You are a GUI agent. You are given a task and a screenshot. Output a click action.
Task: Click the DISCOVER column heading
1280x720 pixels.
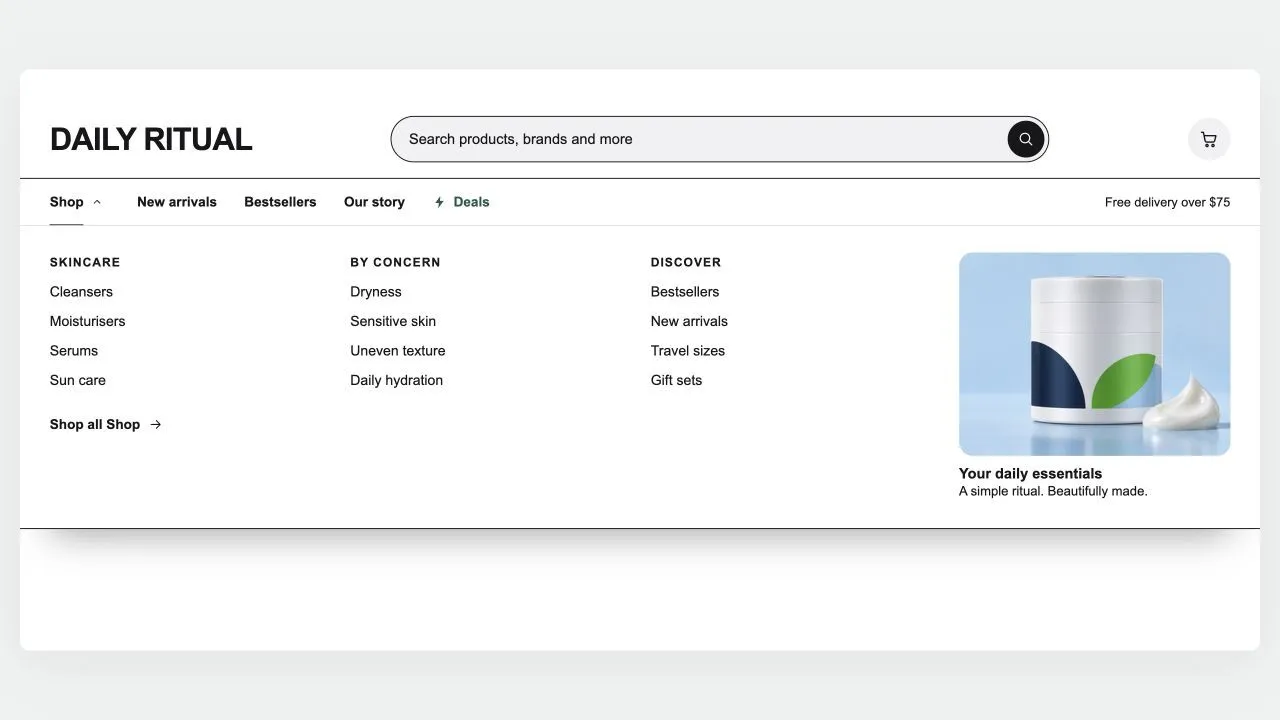[x=686, y=262]
